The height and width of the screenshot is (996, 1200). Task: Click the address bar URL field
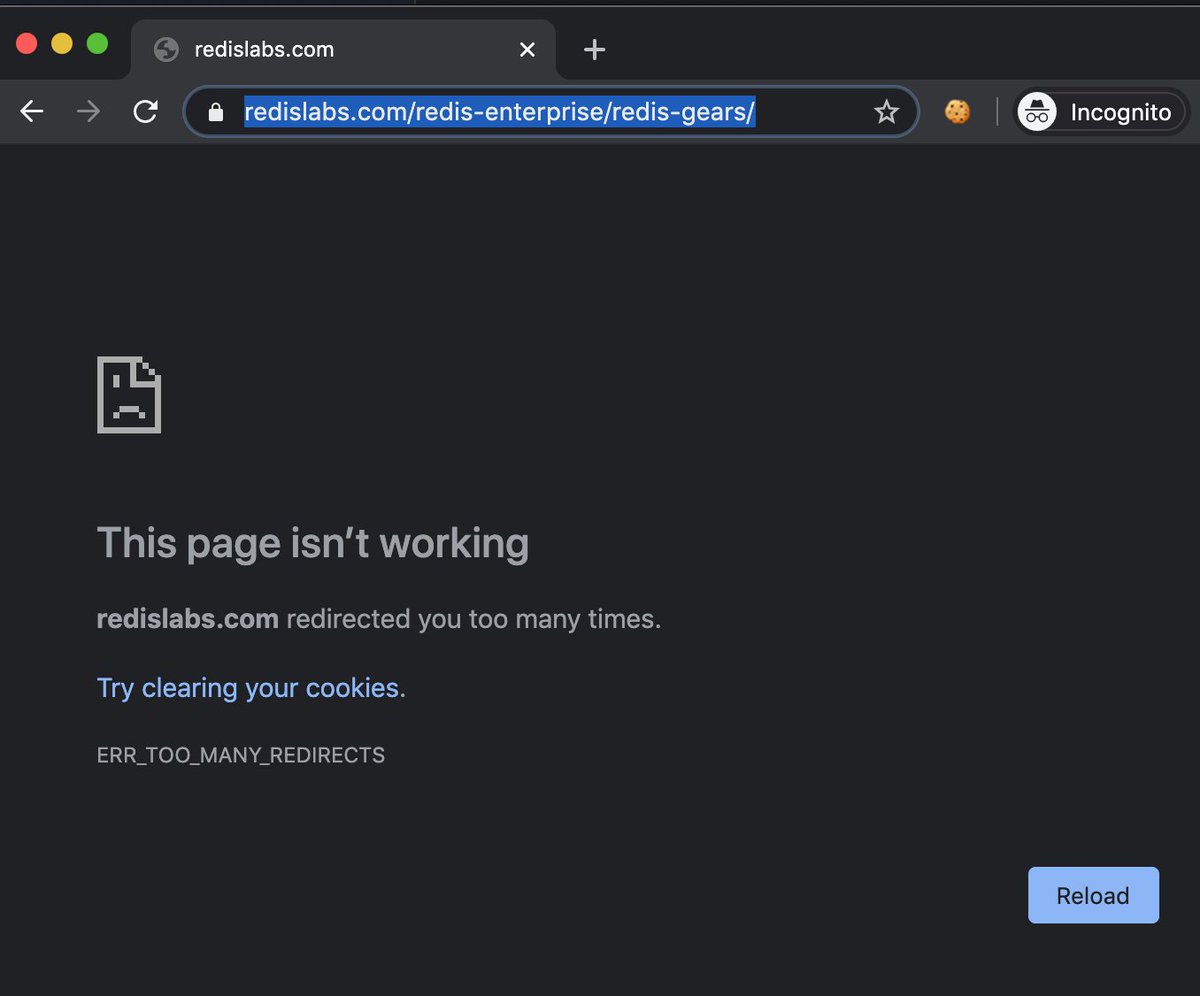click(x=552, y=112)
